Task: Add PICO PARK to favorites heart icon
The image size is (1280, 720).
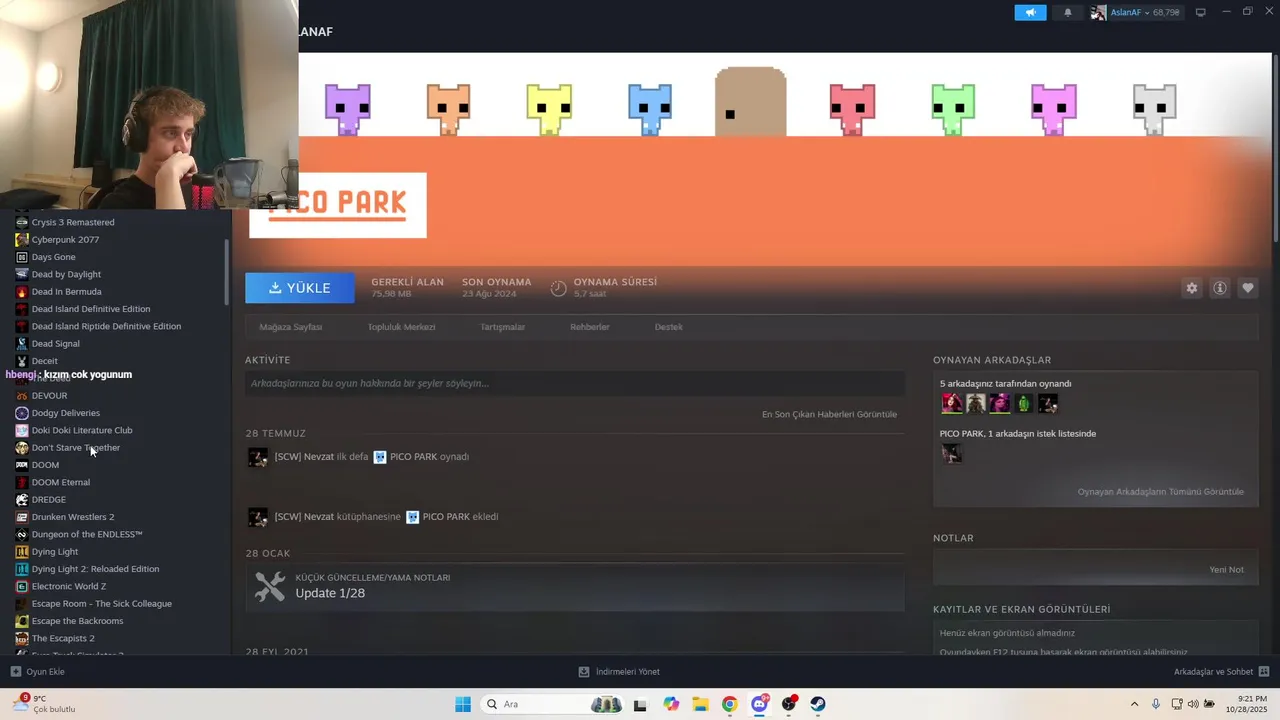Action: click(1248, 288)
